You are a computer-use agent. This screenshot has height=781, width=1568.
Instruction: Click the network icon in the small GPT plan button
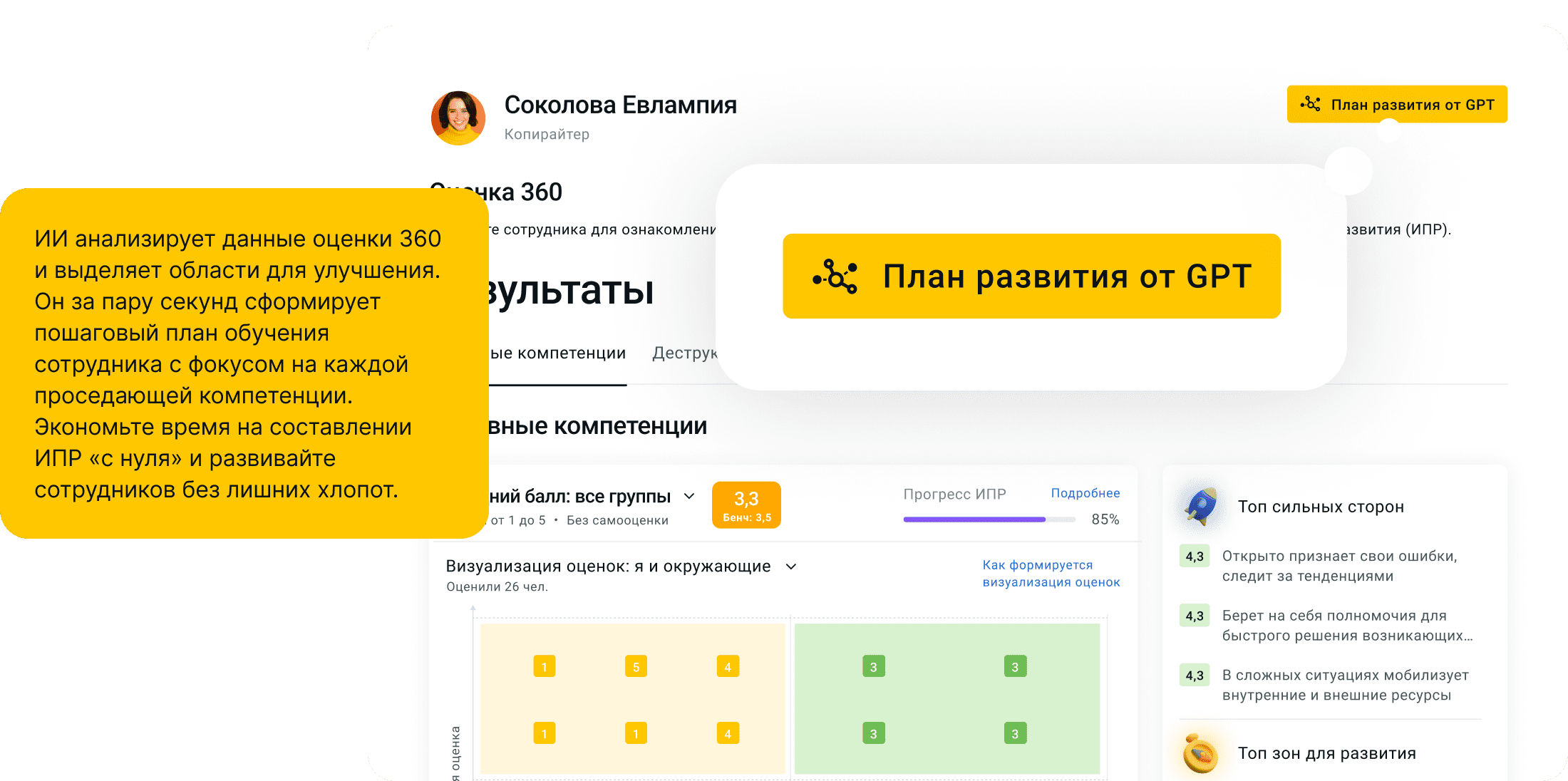(1310, 105)
